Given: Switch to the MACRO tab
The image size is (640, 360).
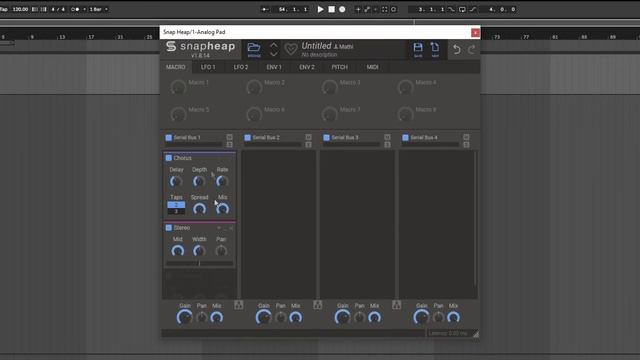Looking at the screenshot, I should click(x=176, y=67).
